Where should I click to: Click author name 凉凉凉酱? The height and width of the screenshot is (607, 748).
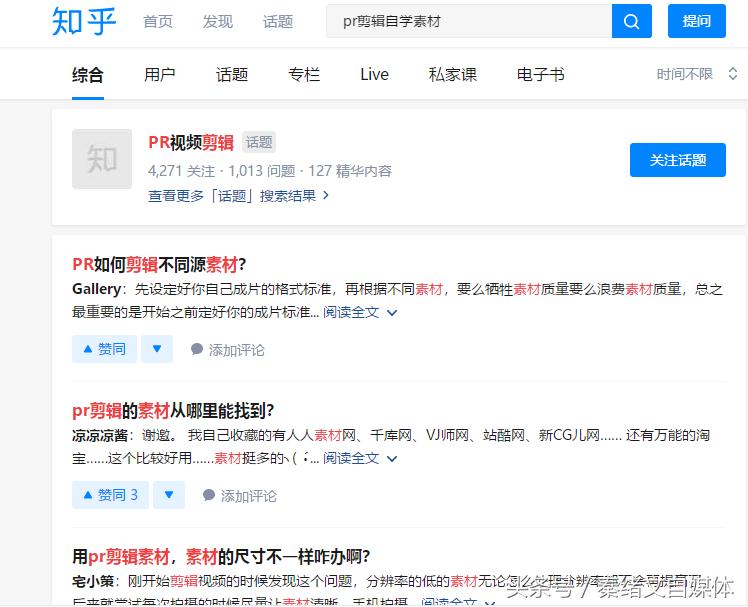(100, 435)
